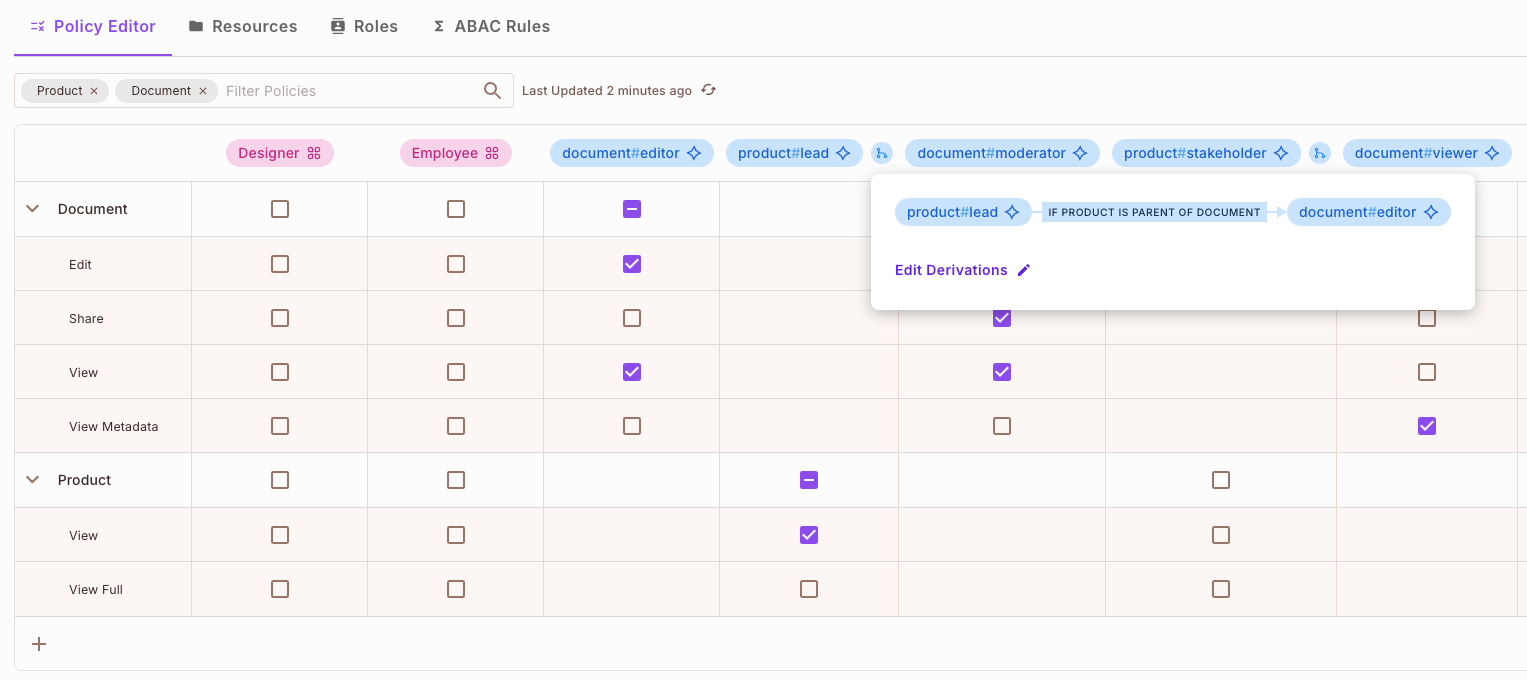Viewport: 1527px width, 680px height.
Task: Toggle product#lead View Full checkbox
Action: [x=809, y=589]
